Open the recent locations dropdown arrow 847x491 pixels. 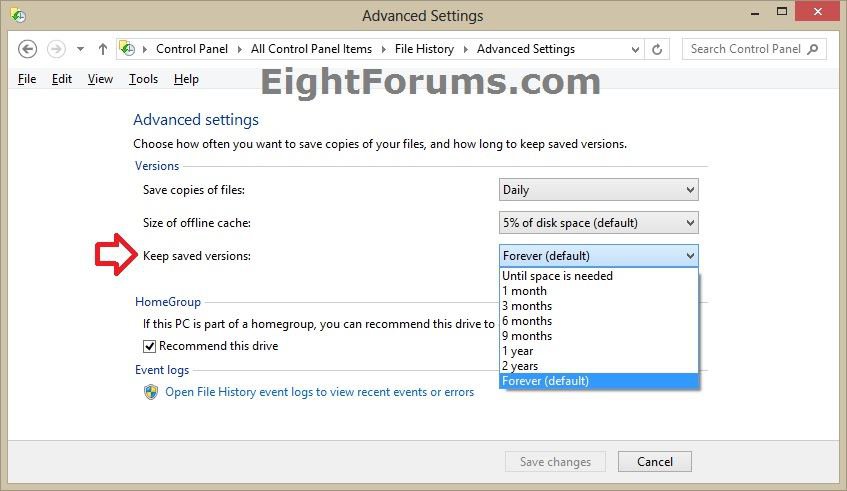(80, 49)
